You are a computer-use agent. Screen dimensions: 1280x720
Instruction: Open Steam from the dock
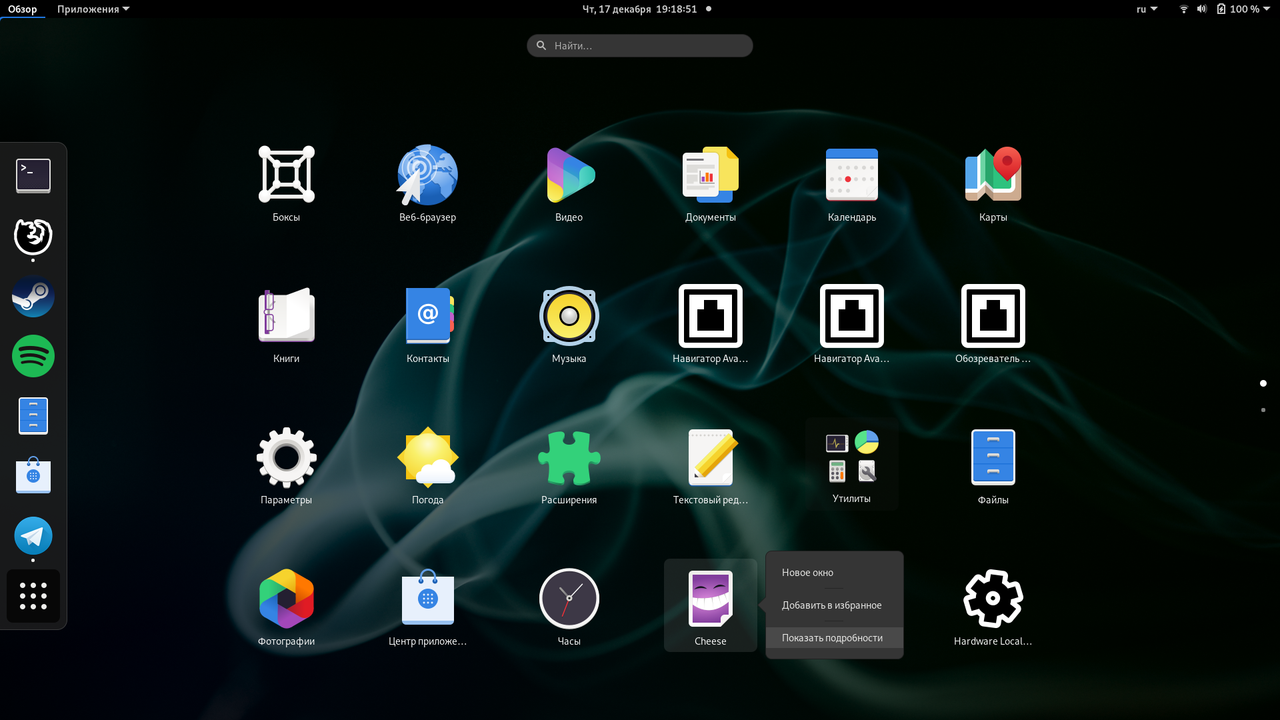[x=33, y=297]
